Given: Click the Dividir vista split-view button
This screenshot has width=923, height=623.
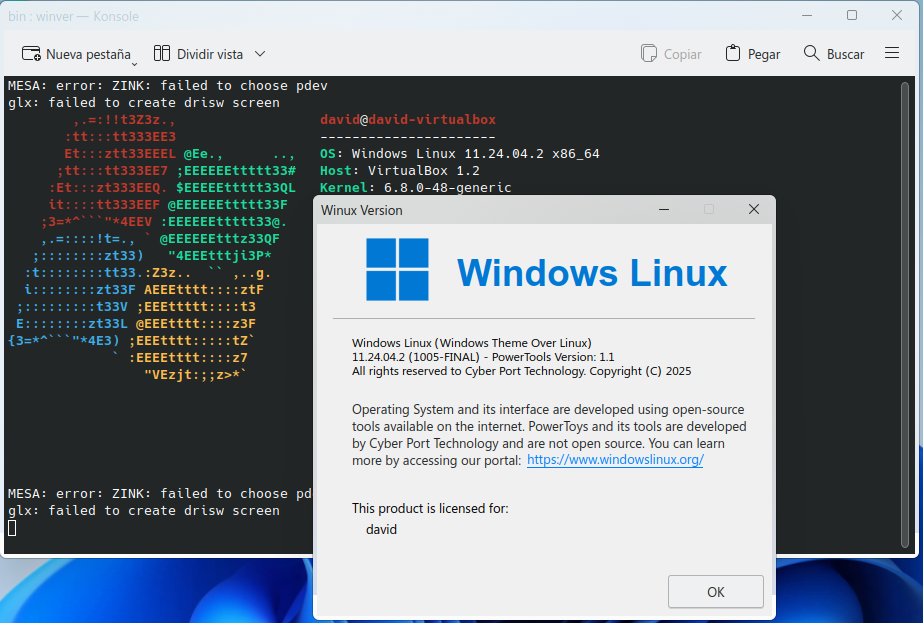Looking at the screenshot, I should tap(198, 54).
